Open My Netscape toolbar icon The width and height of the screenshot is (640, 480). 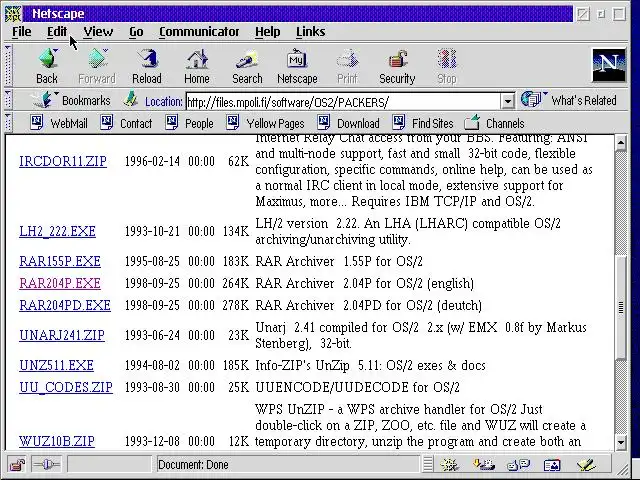click(297, 65)
